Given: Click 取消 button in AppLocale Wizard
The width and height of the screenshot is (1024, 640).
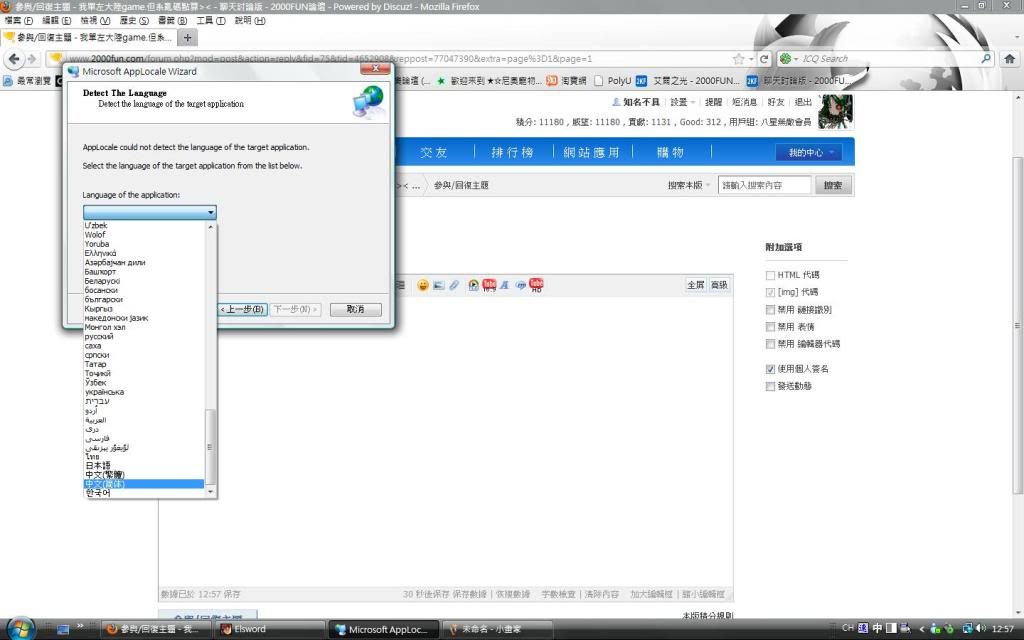Looking at the screenshot, I should pos(355,310).
